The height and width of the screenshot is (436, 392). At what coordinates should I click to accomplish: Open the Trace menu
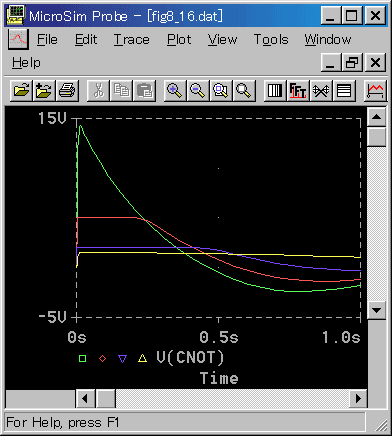coord(132,40)
